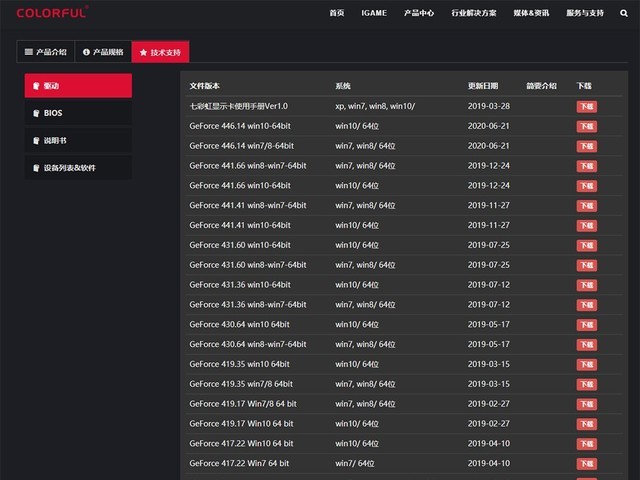Click the 系统 column header
This screenshot has height=480, width=640.
(343, 86)
